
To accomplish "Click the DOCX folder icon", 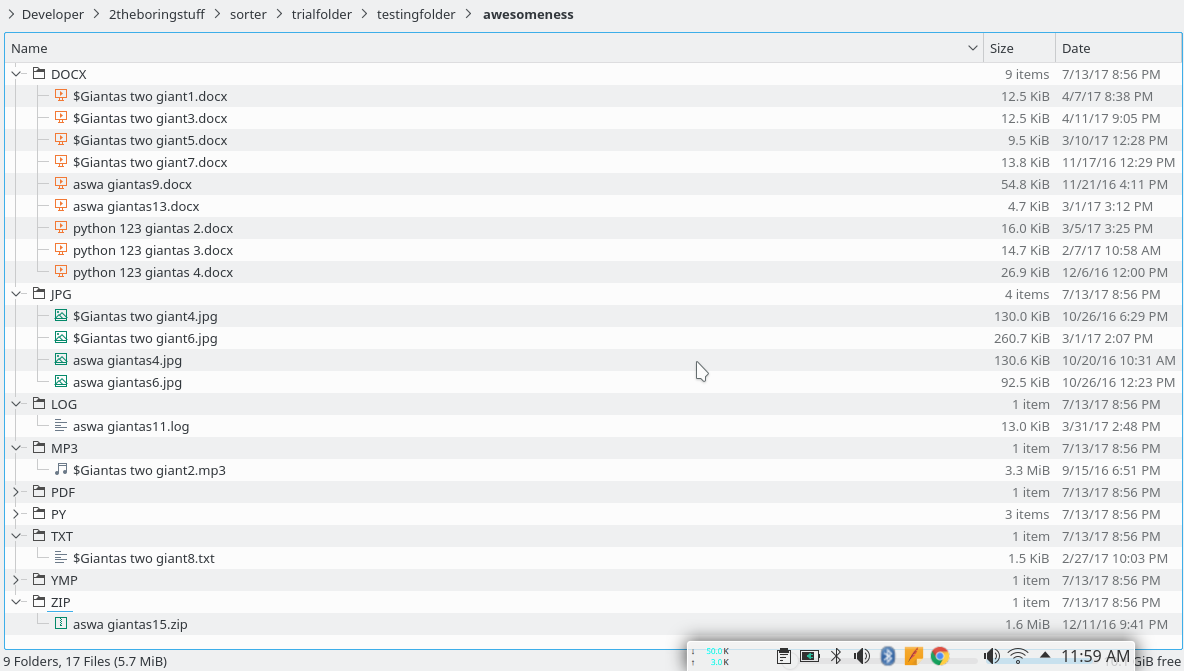I will (39, 73).
